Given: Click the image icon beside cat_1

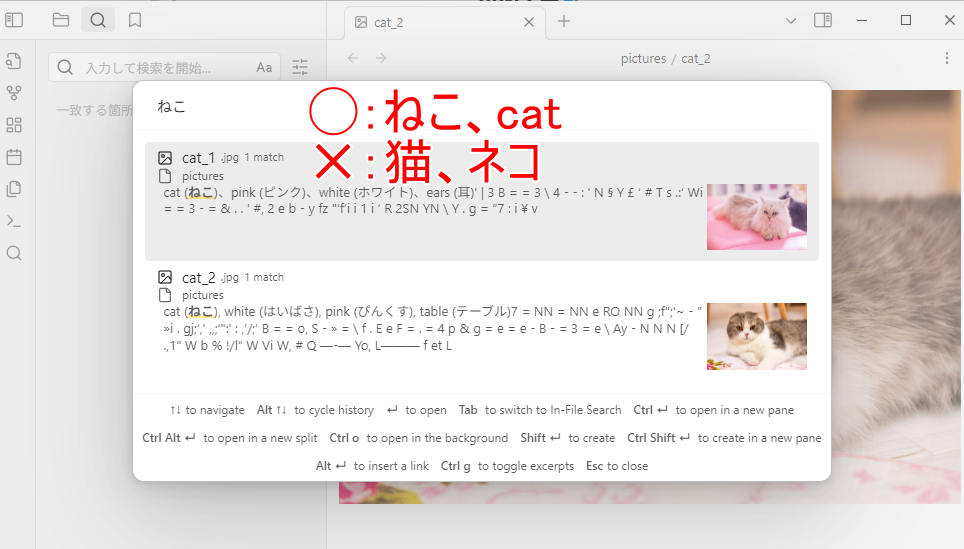Looking at the screenshot, I should (165, 158).
